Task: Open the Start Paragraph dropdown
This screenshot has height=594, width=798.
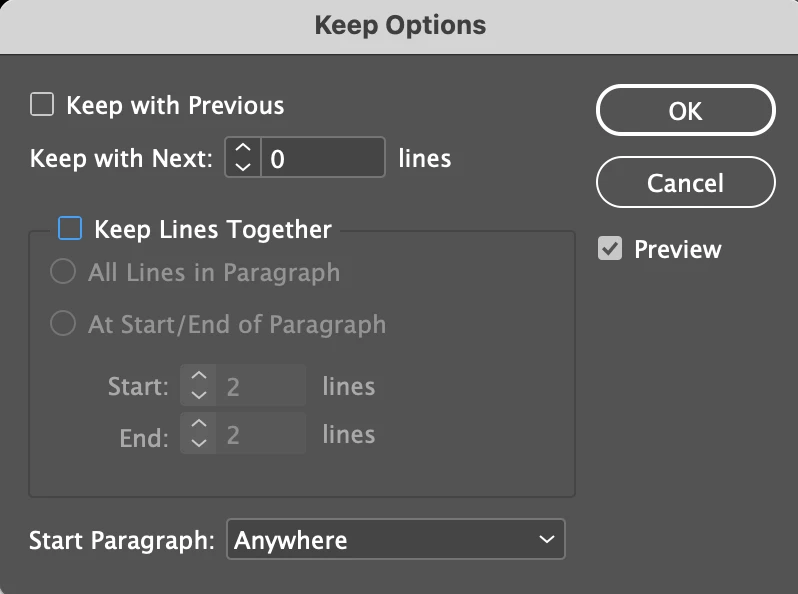Action: [x=395, y=540]
